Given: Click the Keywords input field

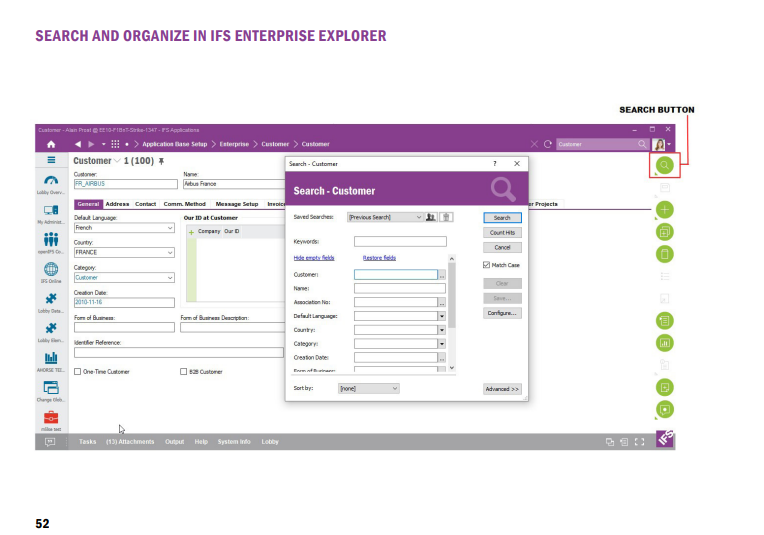Looking at the screenshot, I should point(400,242).
